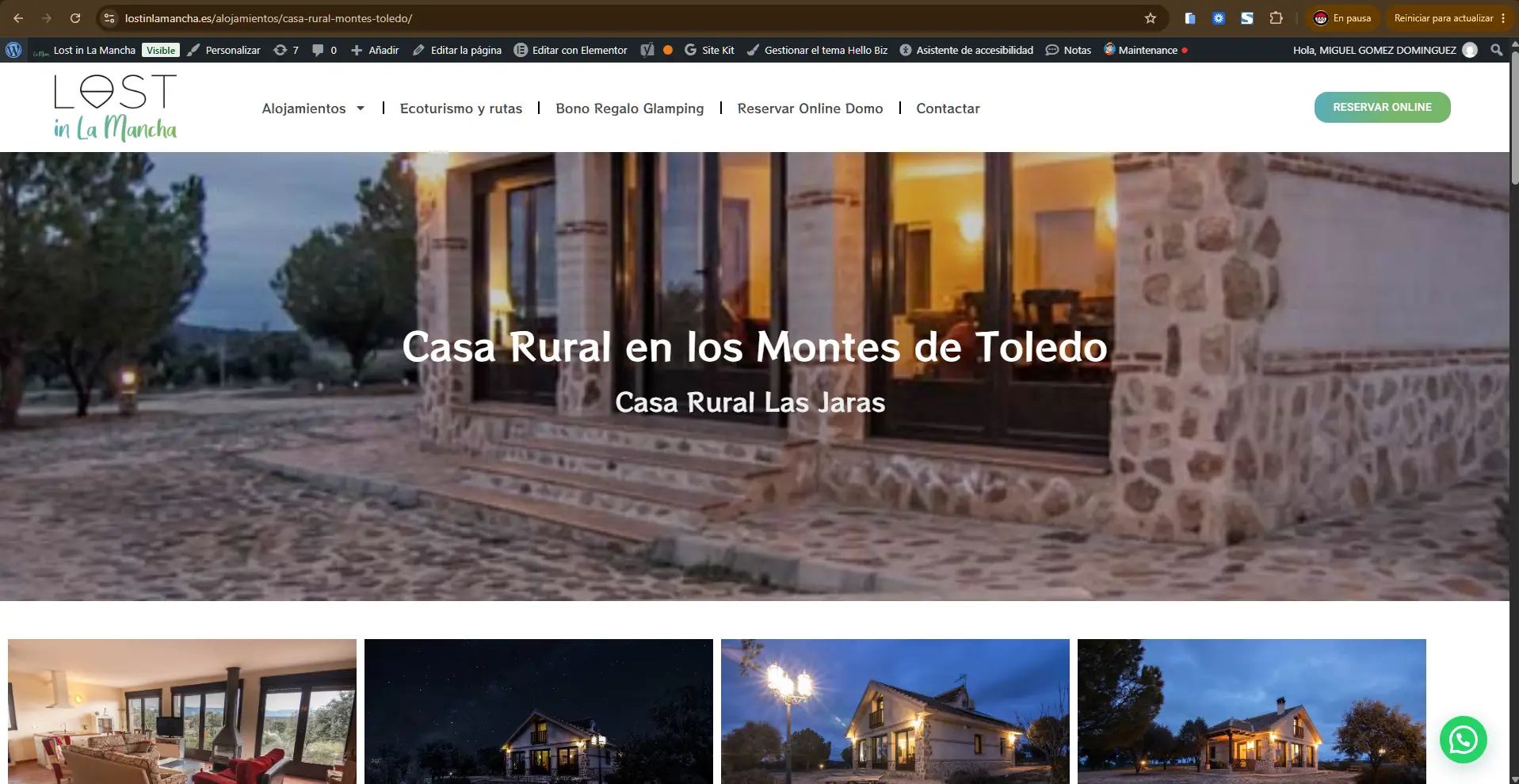
Task: Open Ecoturismo y rutas menu item
Action: coord(461,108)
